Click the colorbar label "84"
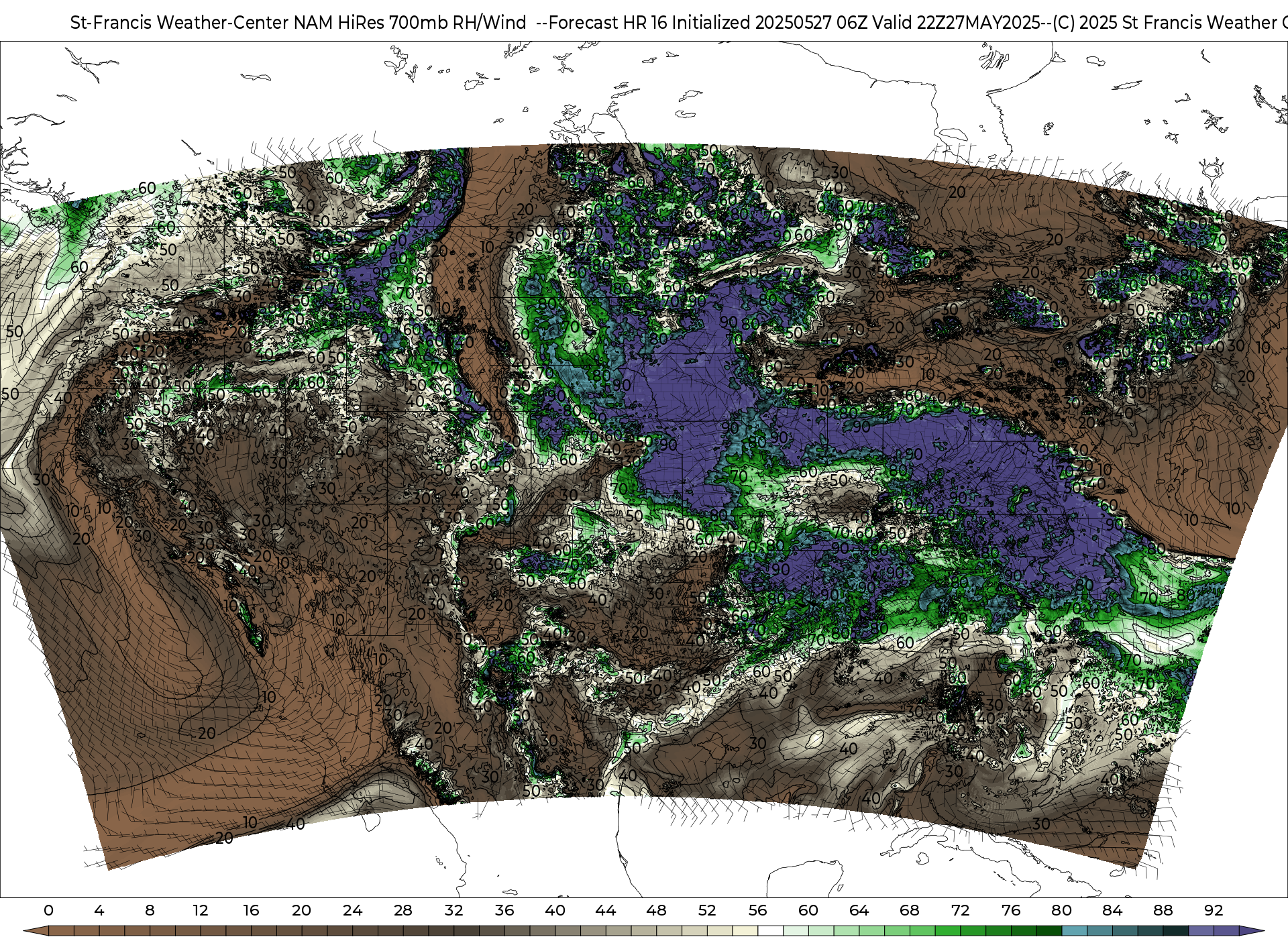The image size is (1288, 939). point(1112,910)
